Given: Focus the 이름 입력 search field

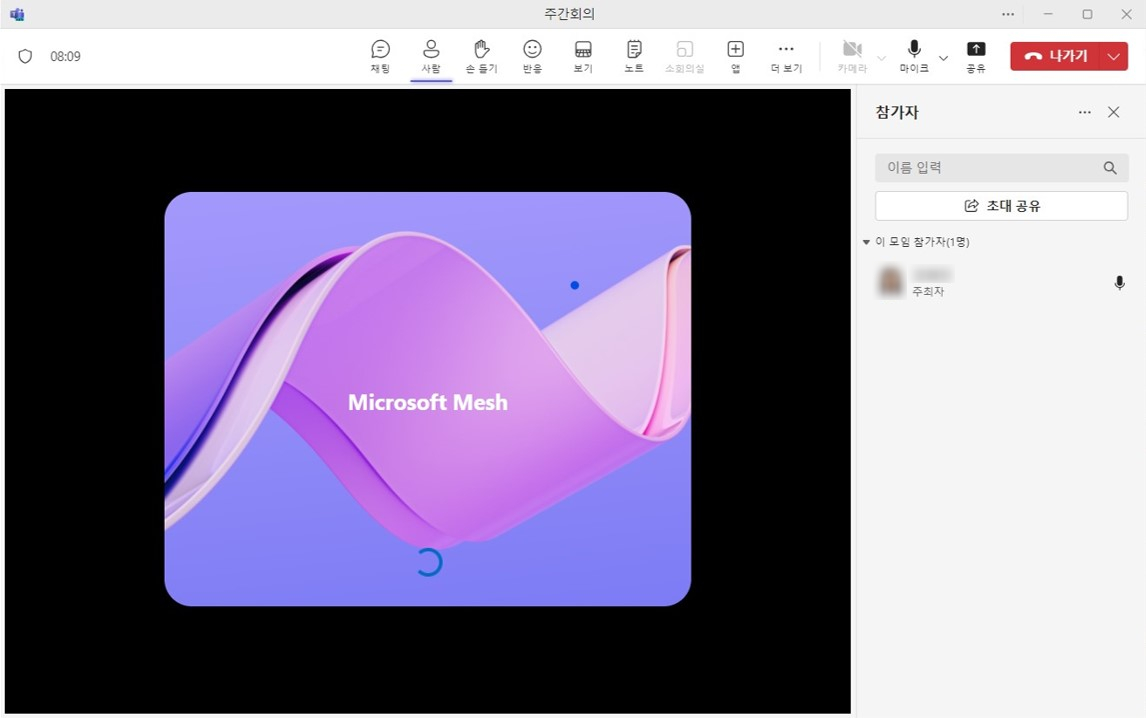Looking at the screenshot, I should pos(1001,167).
